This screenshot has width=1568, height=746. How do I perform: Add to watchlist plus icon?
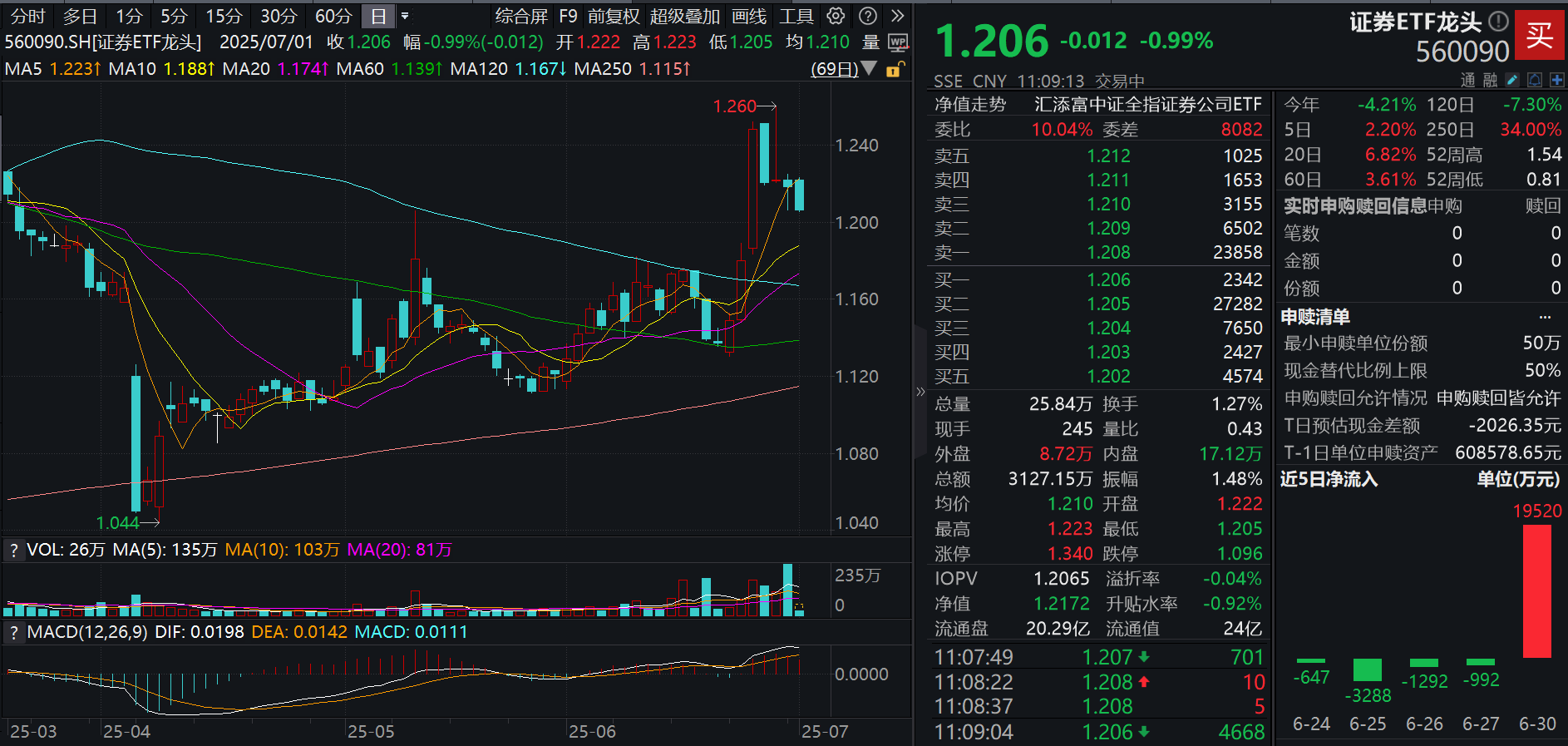(1556, 80)
